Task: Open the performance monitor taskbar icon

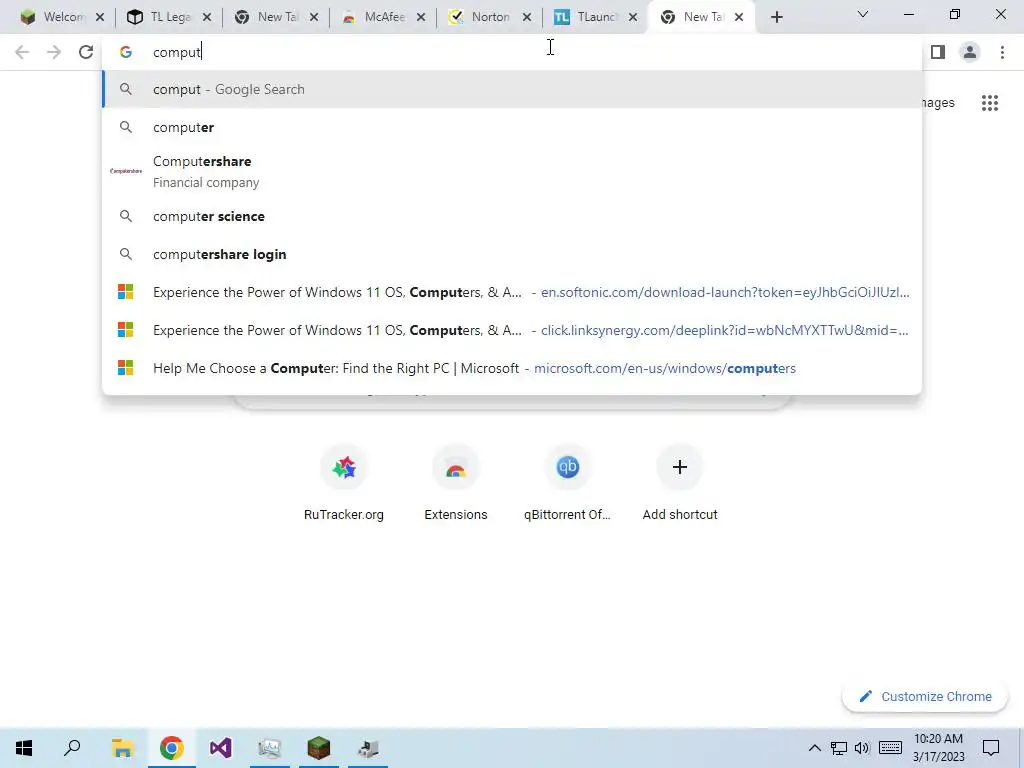Action: tap(270, 748)
